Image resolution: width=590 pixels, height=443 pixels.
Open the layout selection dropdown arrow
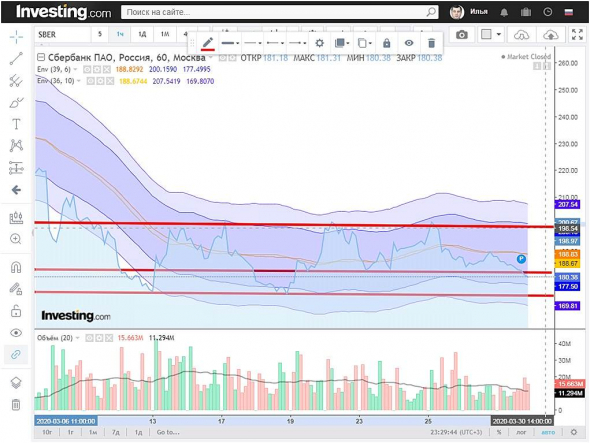click(499, 35)
